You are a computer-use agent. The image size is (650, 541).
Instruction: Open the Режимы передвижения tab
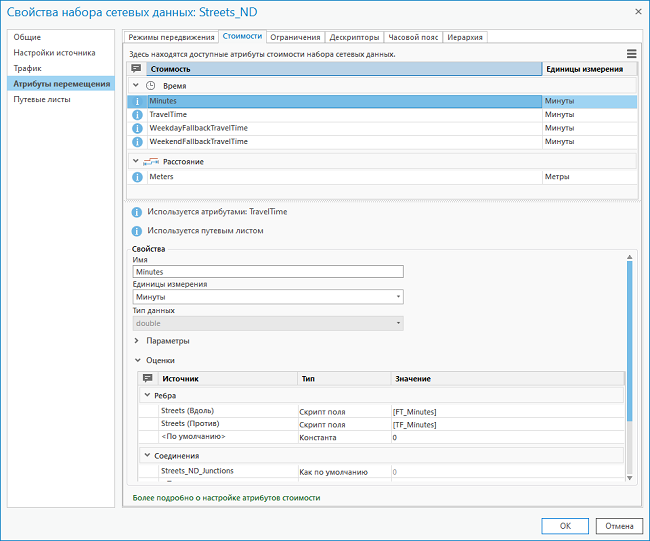[169, 37]
